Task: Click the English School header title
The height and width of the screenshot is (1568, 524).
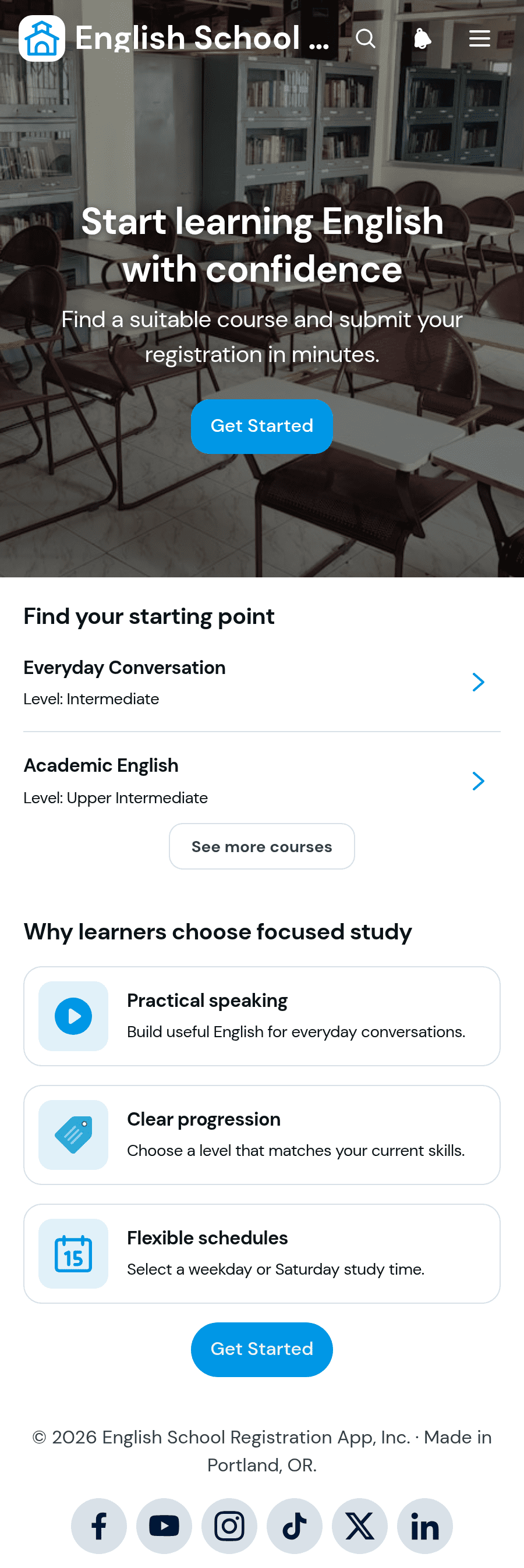Action: pos(203,38)
